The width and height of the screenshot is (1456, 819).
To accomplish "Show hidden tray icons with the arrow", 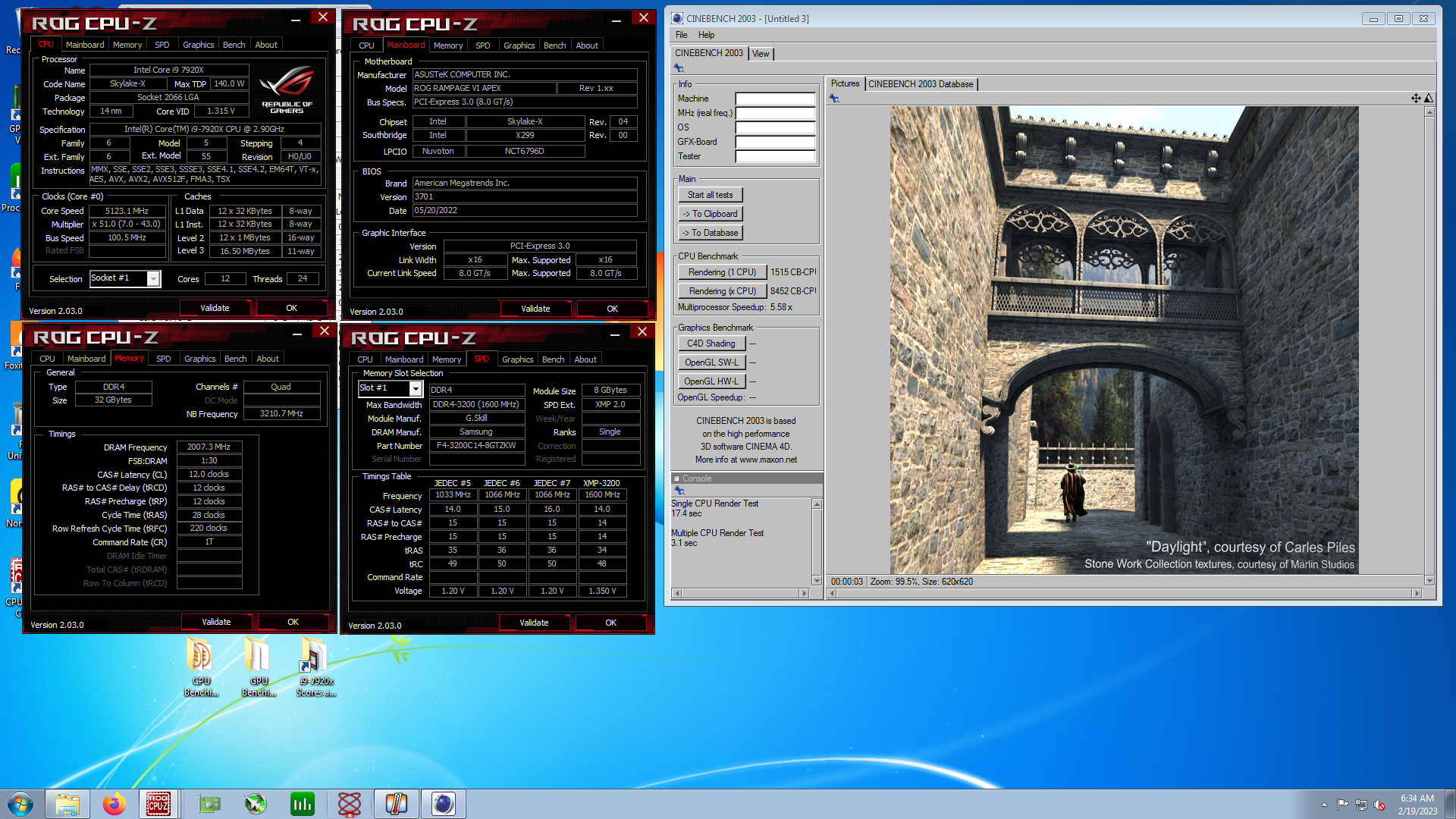I will point(1324,805).
